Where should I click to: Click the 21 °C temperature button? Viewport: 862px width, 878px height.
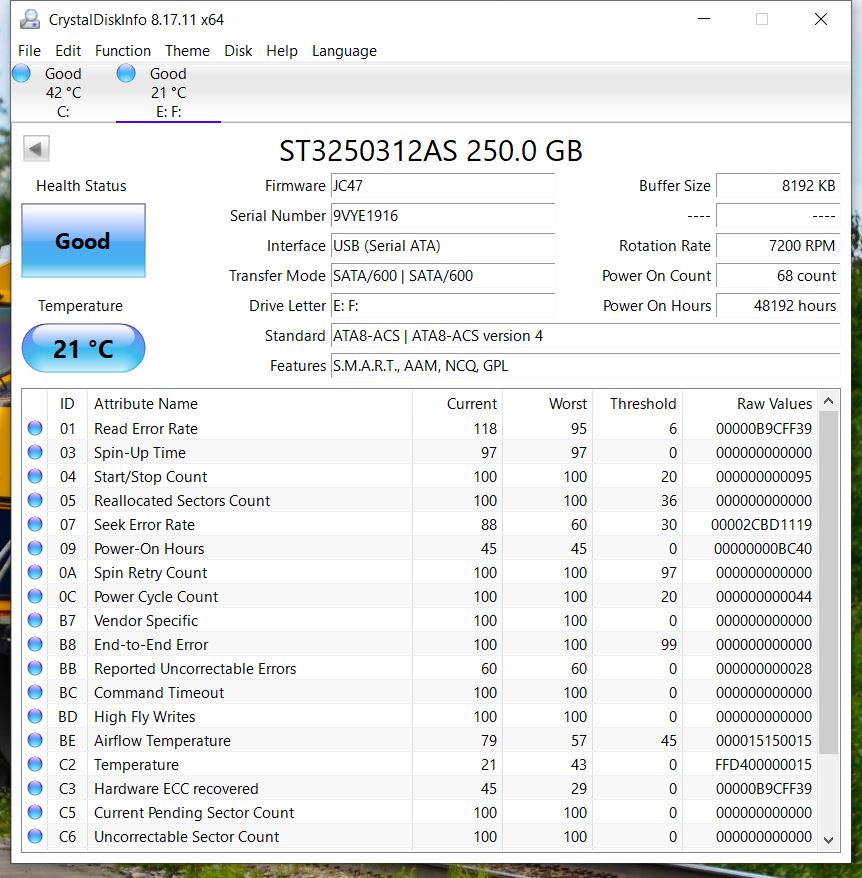[83, 349]
